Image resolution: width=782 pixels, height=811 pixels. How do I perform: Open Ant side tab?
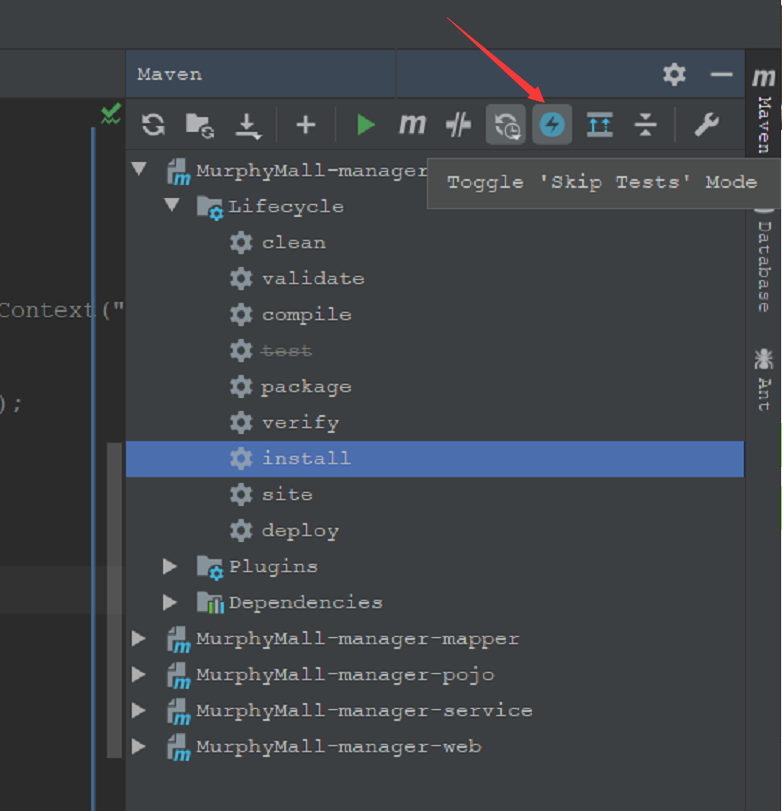(764, 380)
